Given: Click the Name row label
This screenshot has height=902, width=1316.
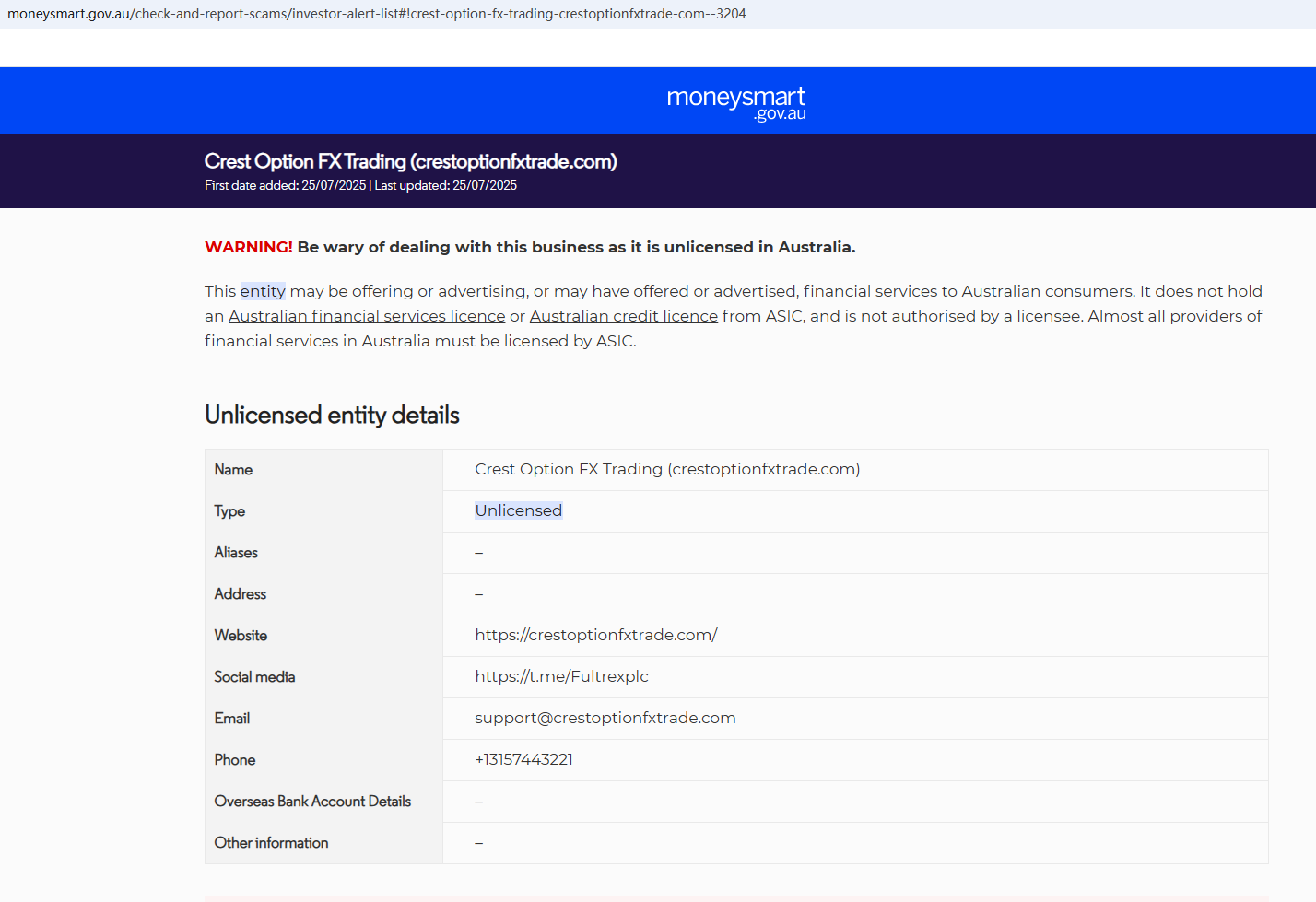Looking at the screenshot, I should [233, 470].
